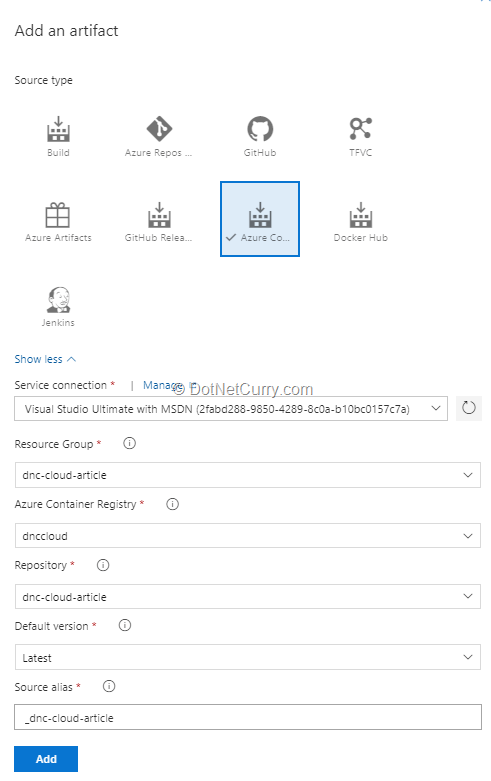Open the Resource Group dropdown
Screen dimensions: 491x781
248,475
